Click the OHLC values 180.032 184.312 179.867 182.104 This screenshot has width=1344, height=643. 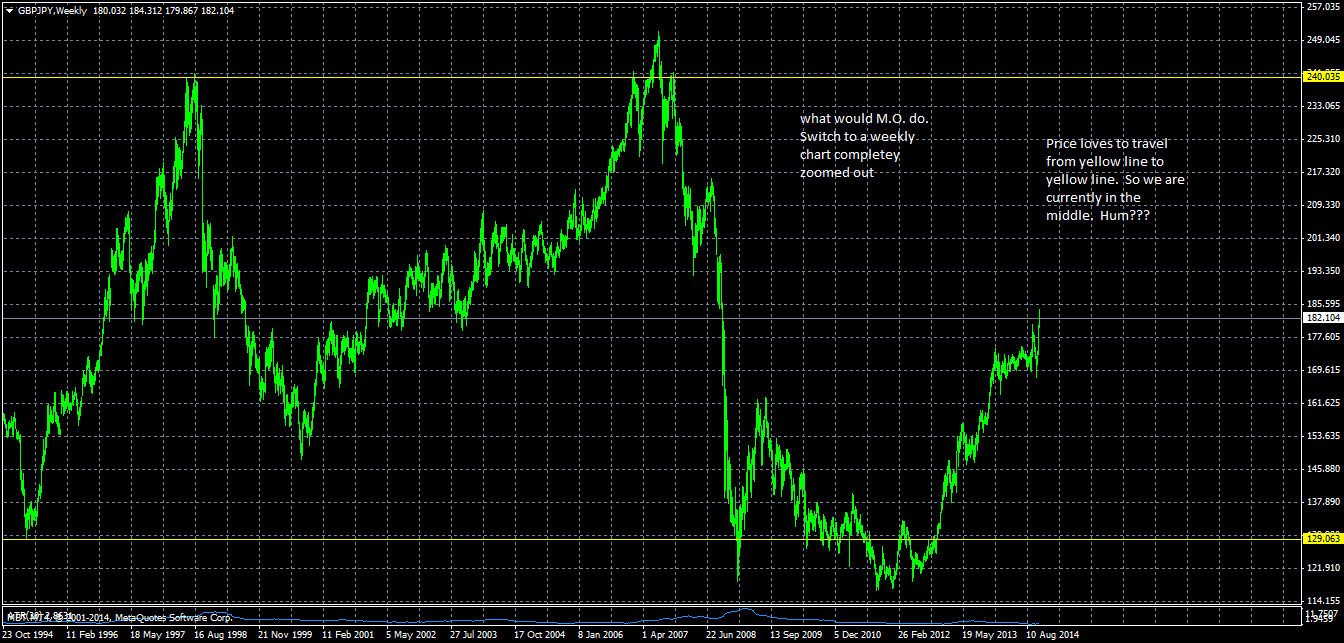[164, 11]
